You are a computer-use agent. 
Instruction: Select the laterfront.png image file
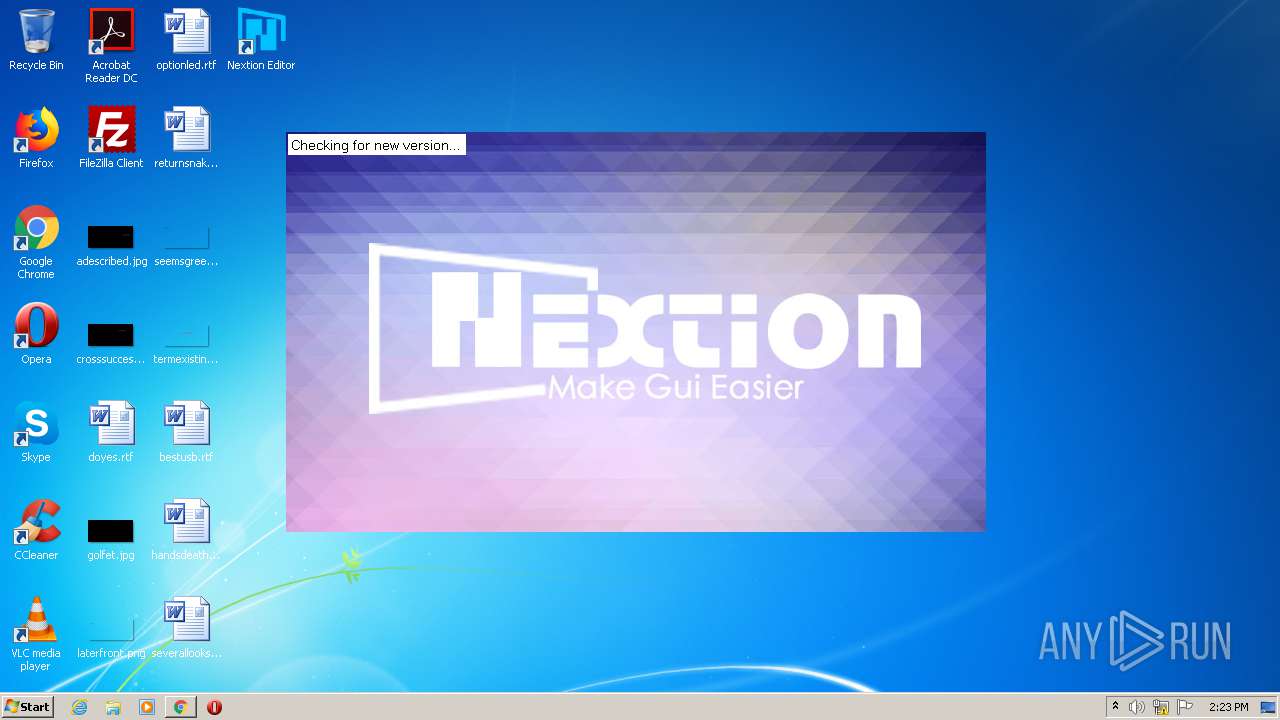pyautogui.click(x=111, y=637)
